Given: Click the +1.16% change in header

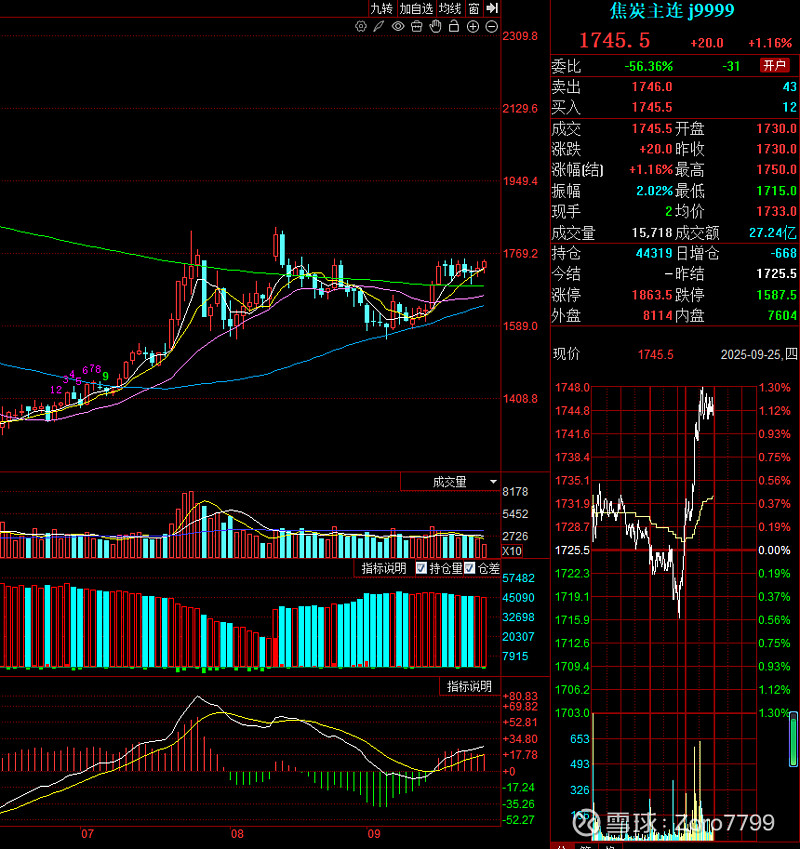Looking at the screenshot, I should coord(770,43).
